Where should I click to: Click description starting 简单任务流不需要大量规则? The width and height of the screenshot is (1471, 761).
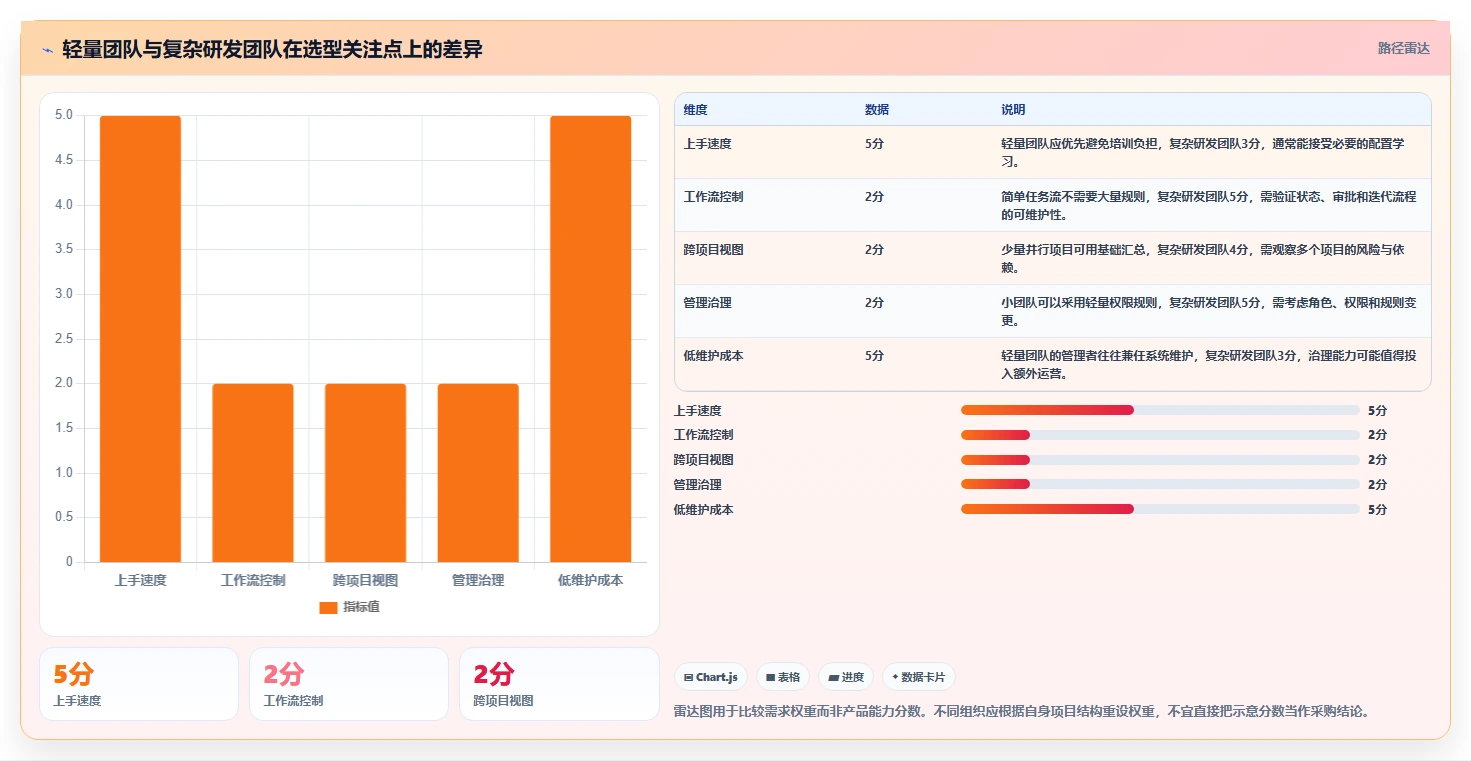1209,205
